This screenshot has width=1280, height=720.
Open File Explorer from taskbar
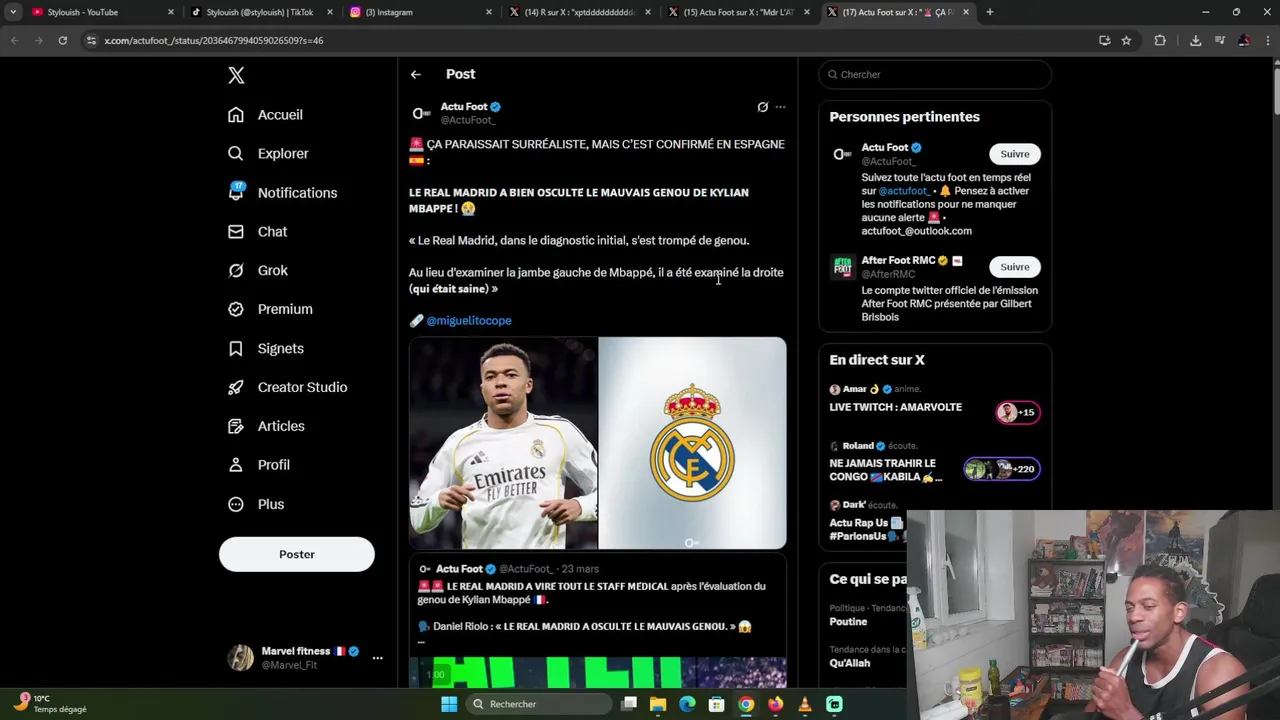pyautogui.click(x=658, y=704)
